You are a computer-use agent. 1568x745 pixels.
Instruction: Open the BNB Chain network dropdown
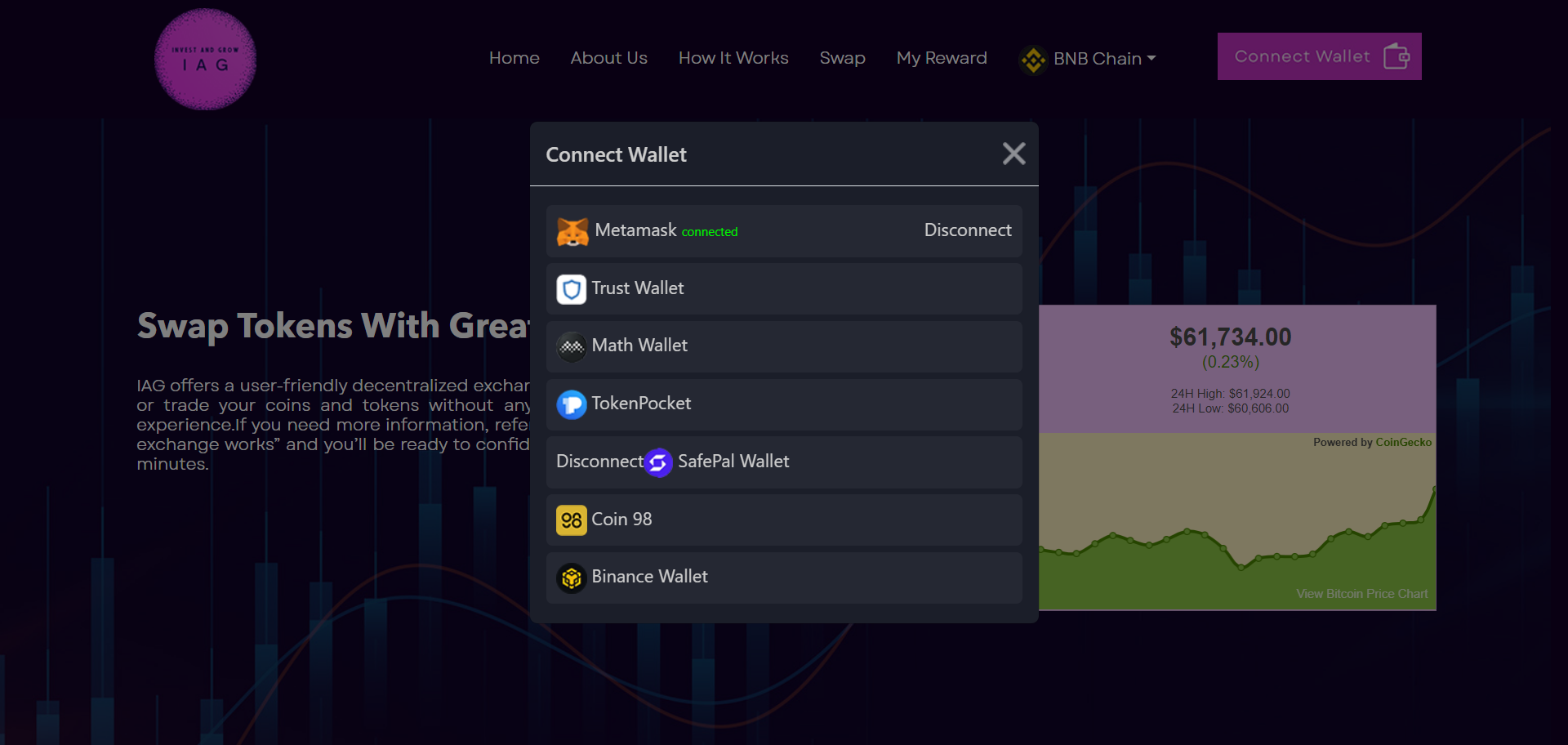coord(1089,59)
